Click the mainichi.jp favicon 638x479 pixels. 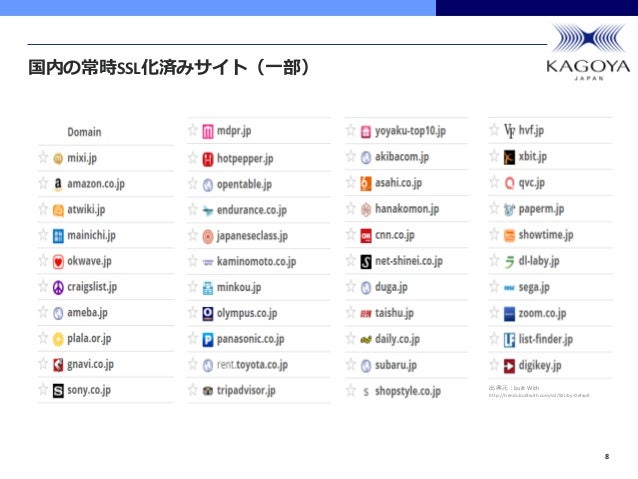coord(58,236)
